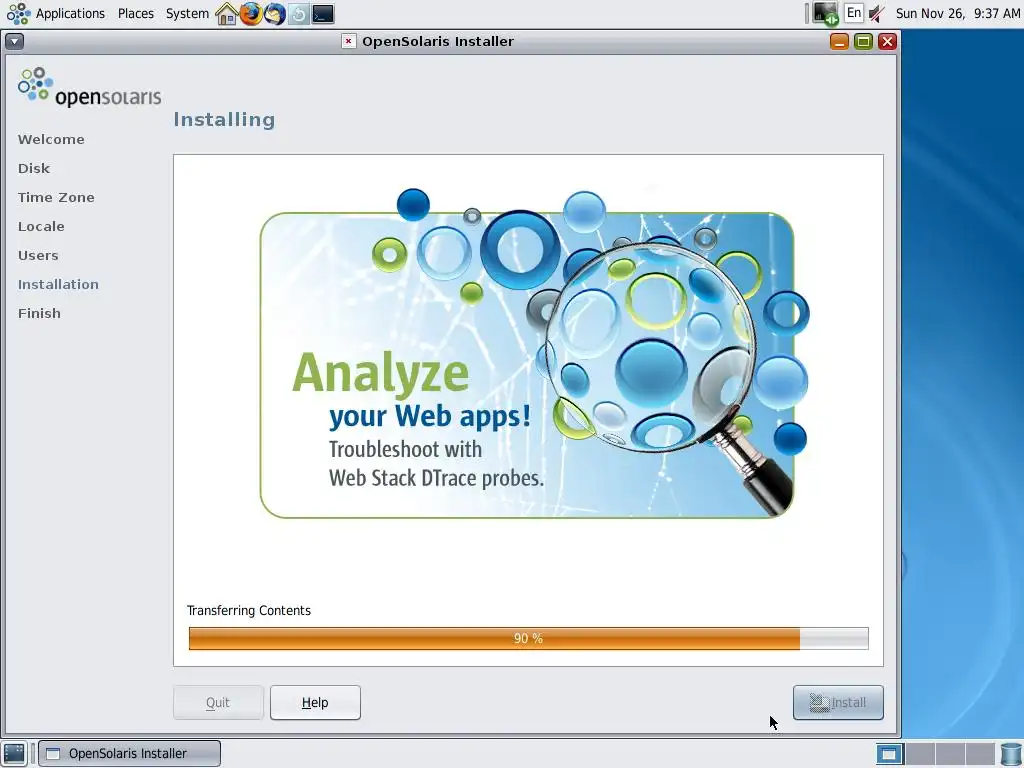This screenshot has width=1024, height=768.
Task: Click the date and time clock
Action: tap(957, 13)
